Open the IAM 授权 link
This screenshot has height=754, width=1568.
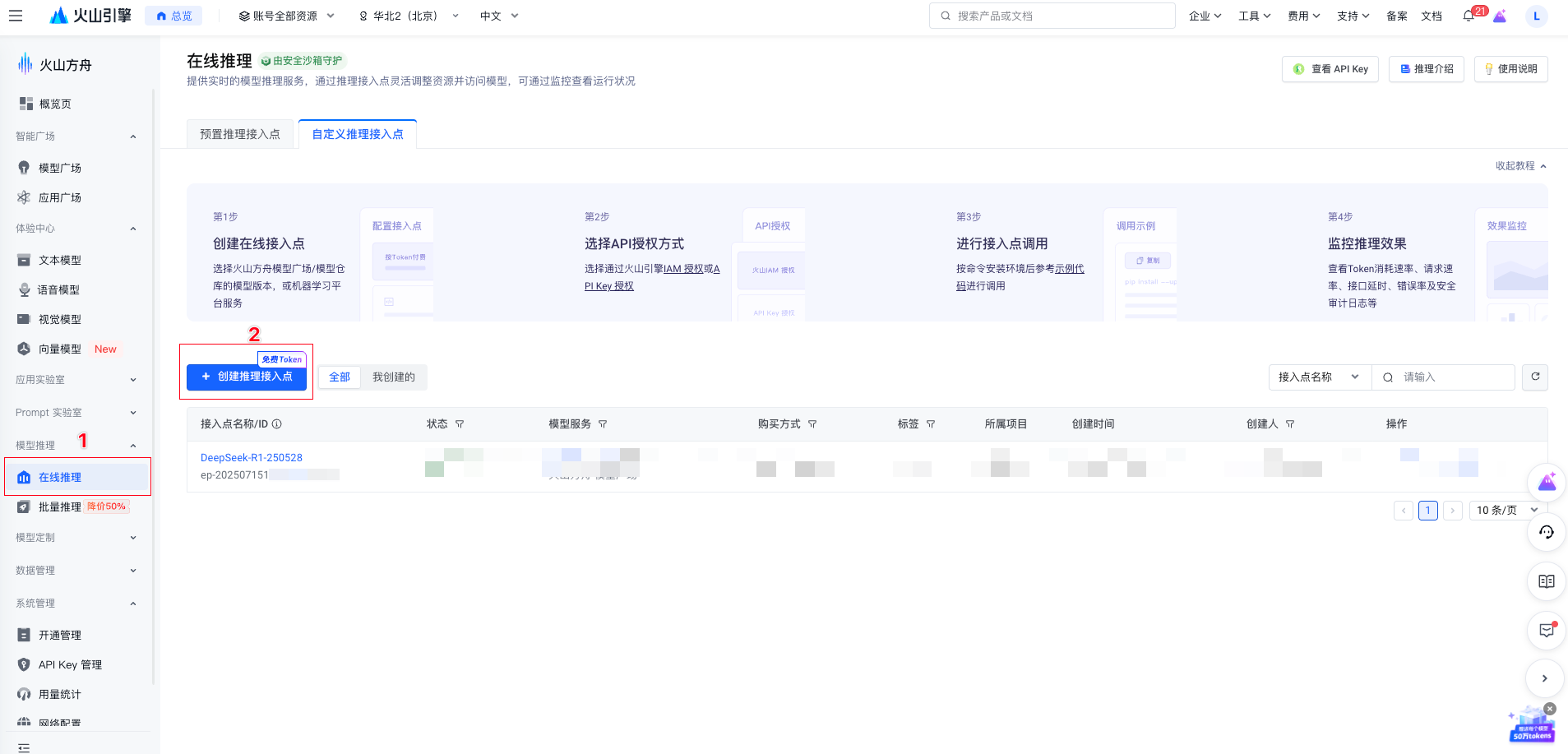pyautogui.click(x=683, y=269)
